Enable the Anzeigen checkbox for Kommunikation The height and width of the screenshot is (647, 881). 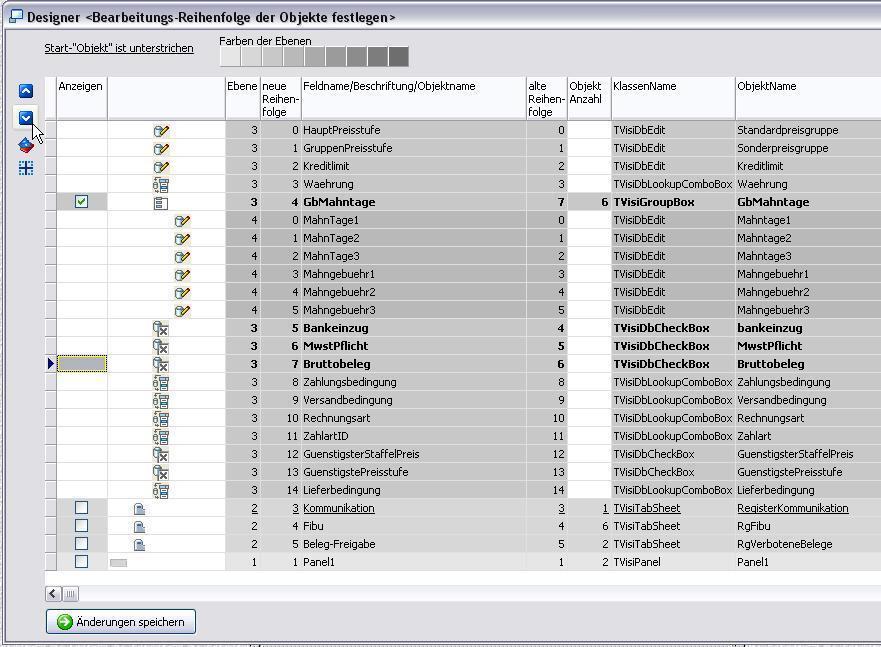pos(82,508)
